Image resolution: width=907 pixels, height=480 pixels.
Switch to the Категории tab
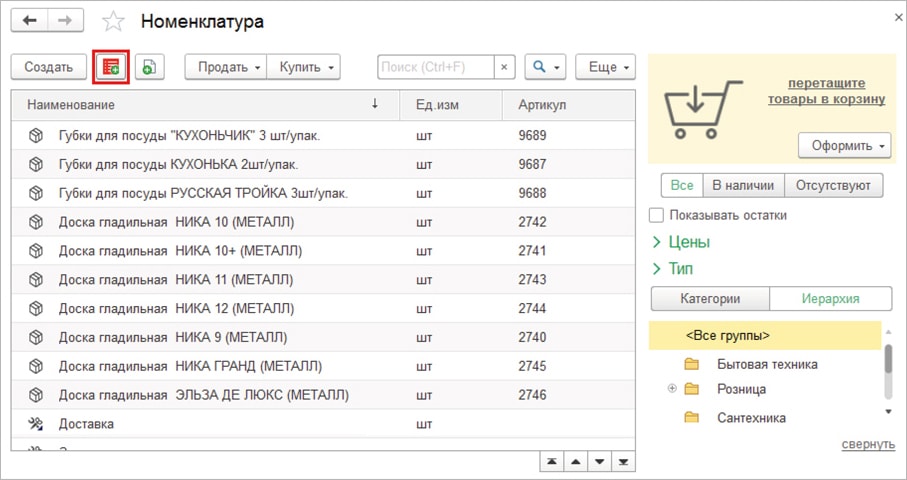coord(710,299)
